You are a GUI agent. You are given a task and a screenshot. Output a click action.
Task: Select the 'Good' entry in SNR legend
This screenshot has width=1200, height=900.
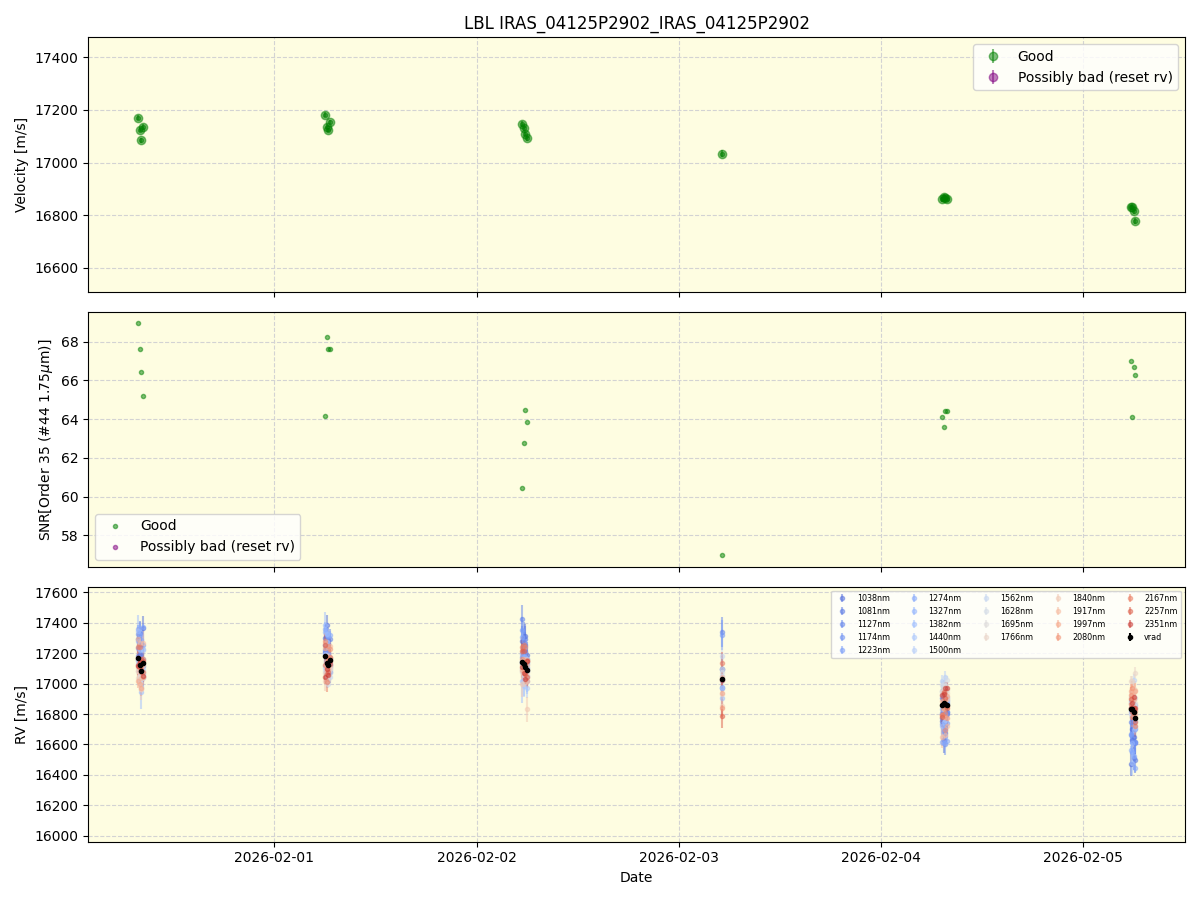pyautogui.click(x=158, y=526)
